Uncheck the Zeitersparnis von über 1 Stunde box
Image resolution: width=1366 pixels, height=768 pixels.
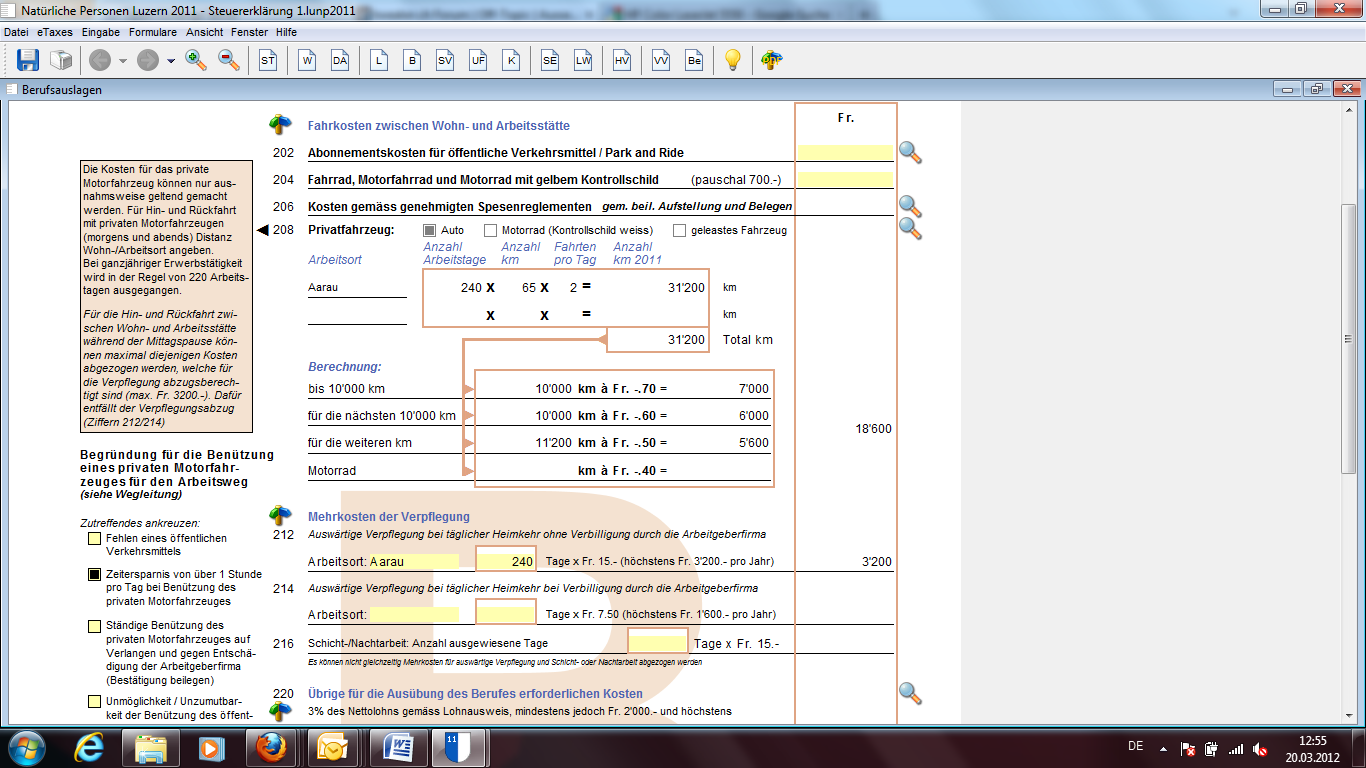coord(94,575)
